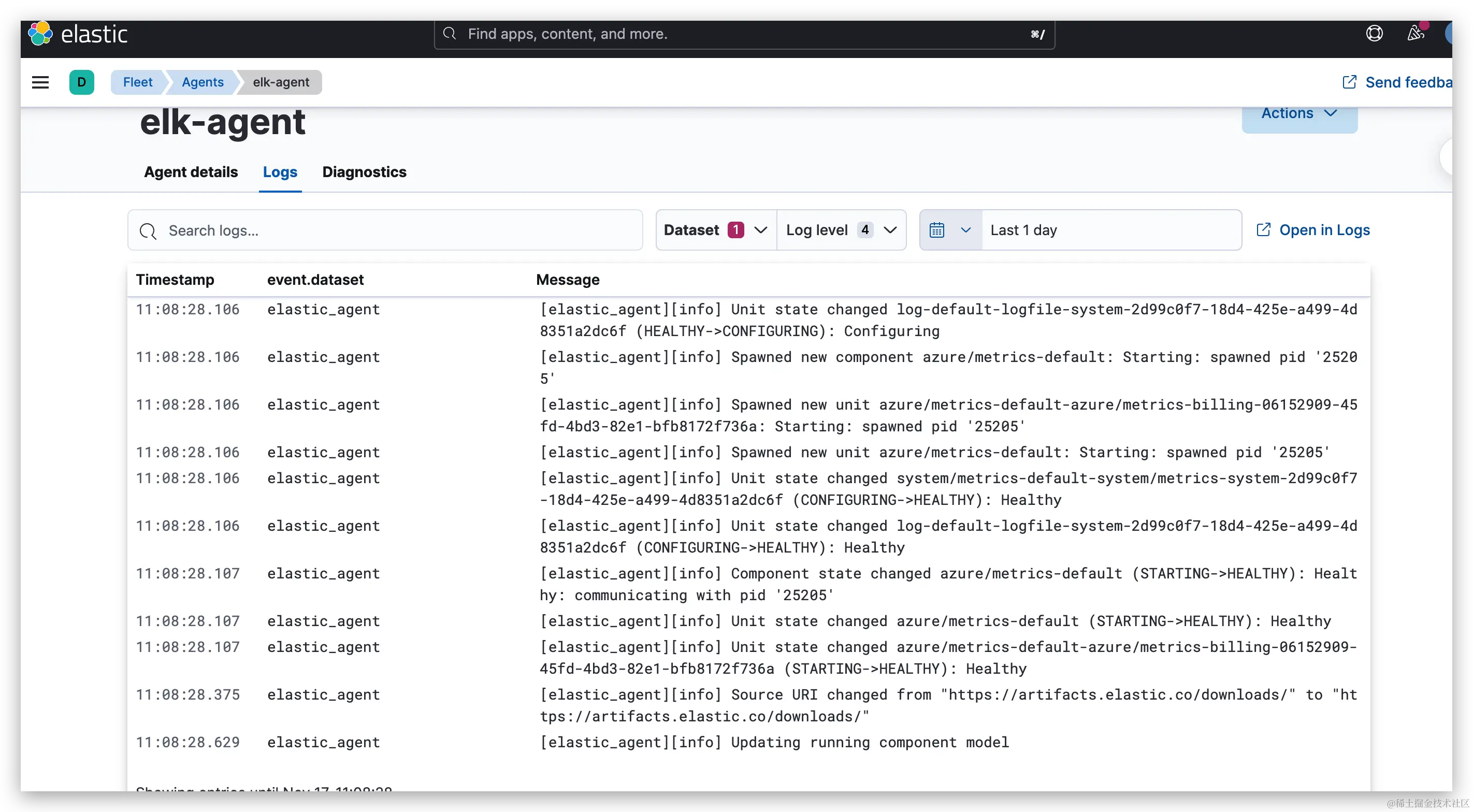Click the Timestamp column header

click(x=175, y=280)
